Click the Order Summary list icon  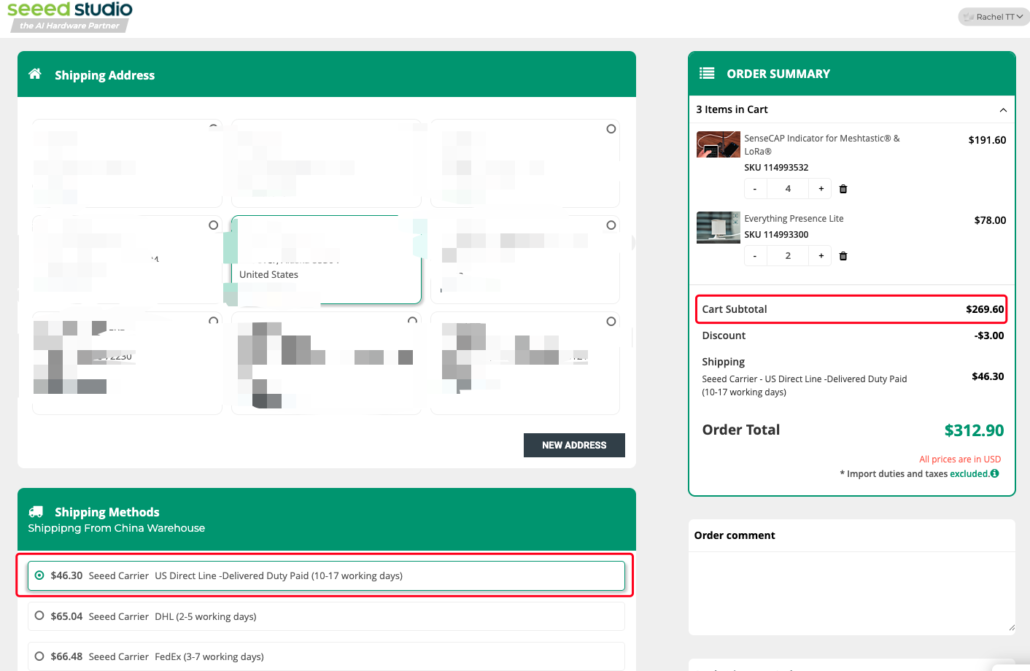[707, 74]
